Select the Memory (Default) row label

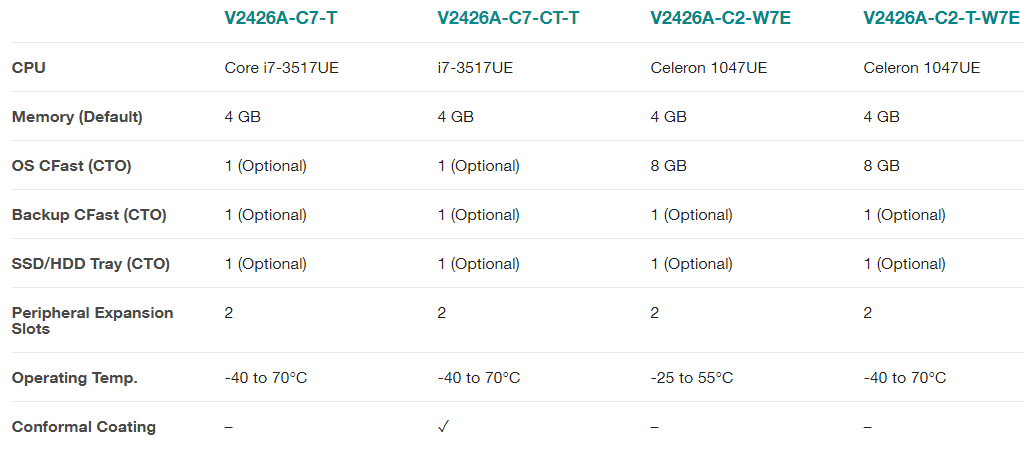[77, 117]
